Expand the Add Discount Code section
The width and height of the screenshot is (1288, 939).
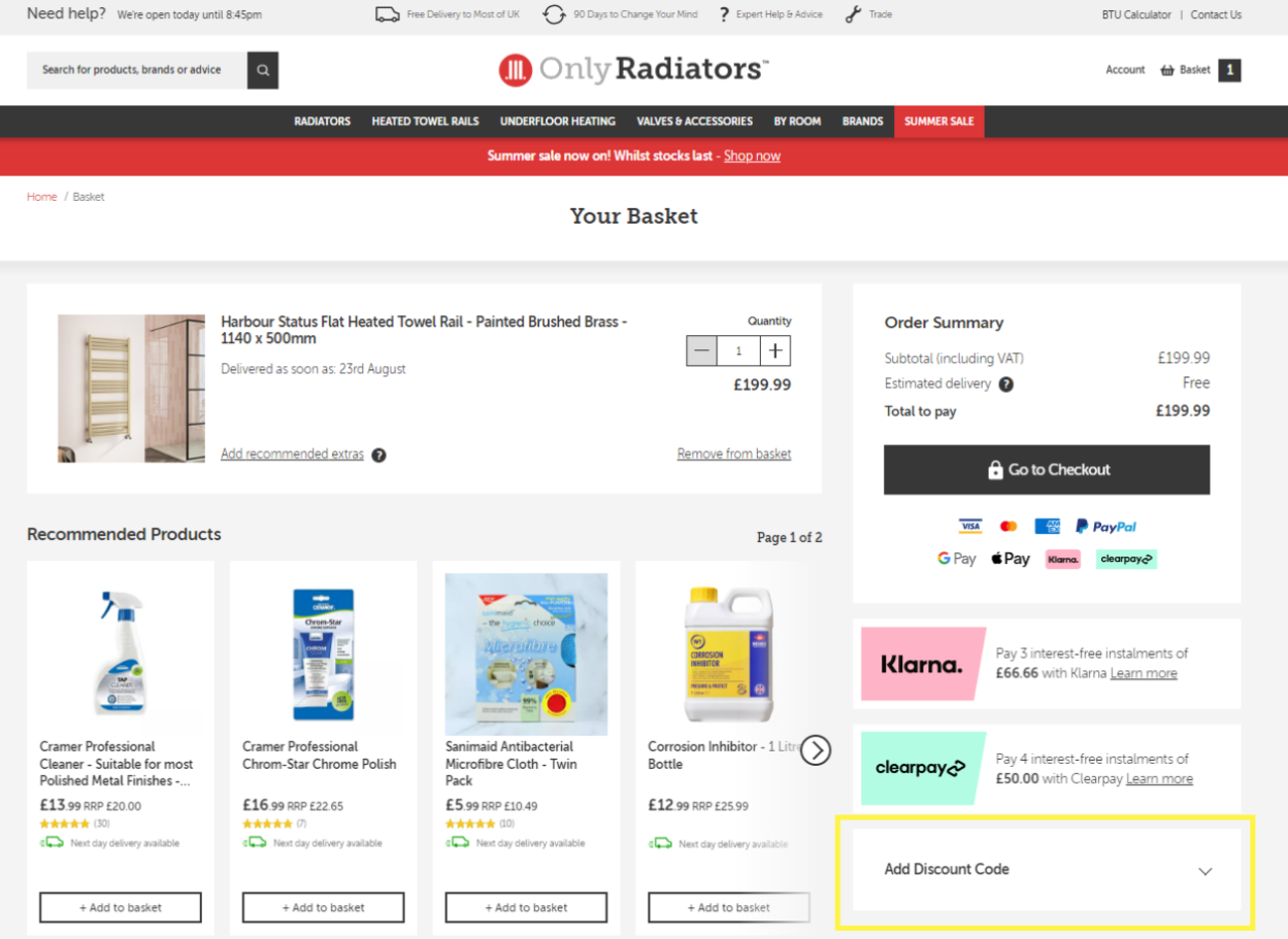[x=1046, y=869]
